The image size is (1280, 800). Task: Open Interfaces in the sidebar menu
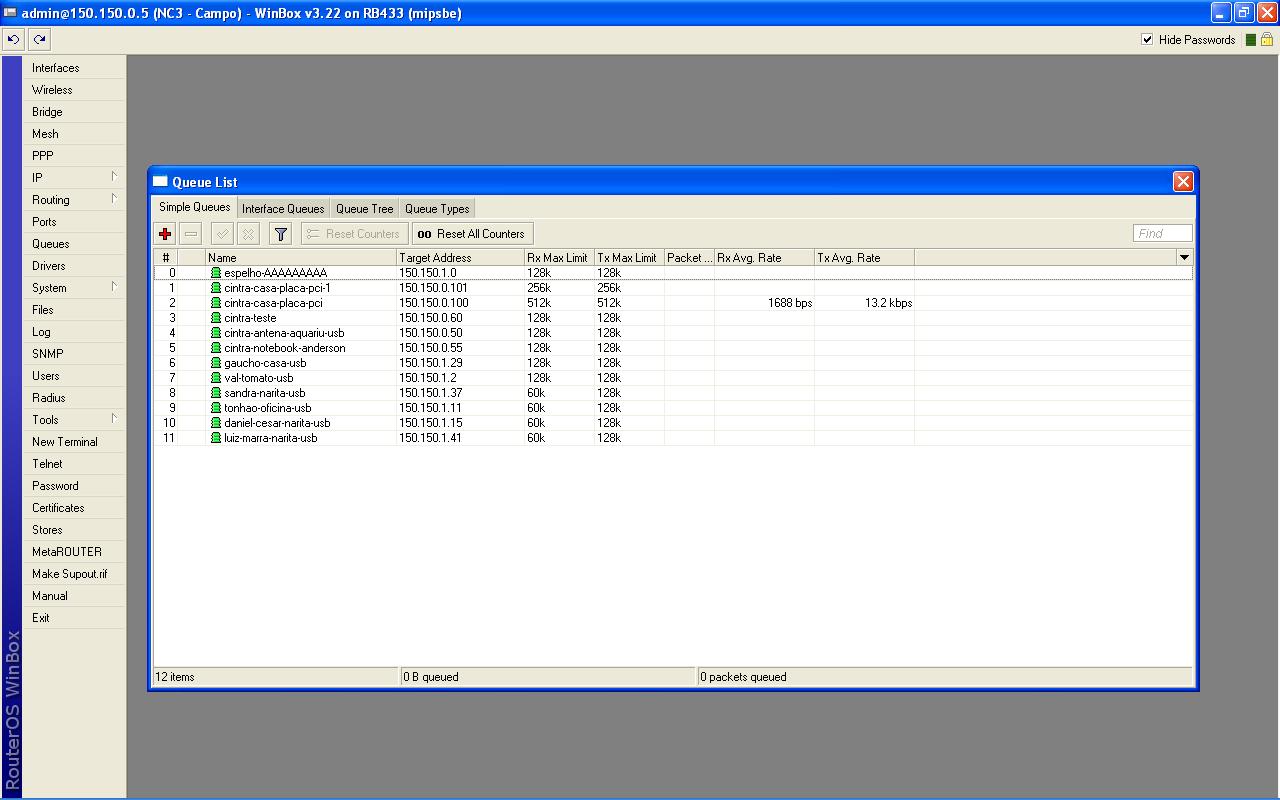point(74,68)
